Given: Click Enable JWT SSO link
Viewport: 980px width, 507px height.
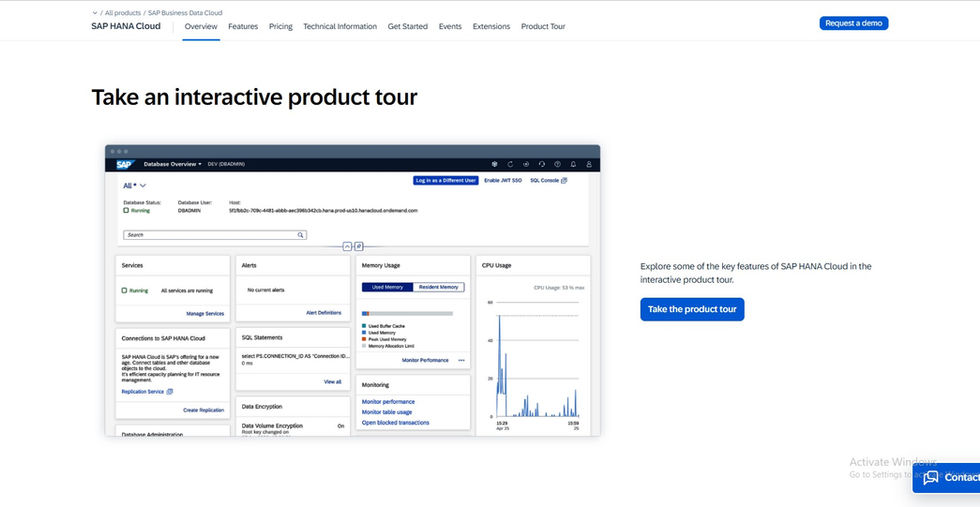Looking at the screenshot, I should pyautogui.click(x=502, y=180).
